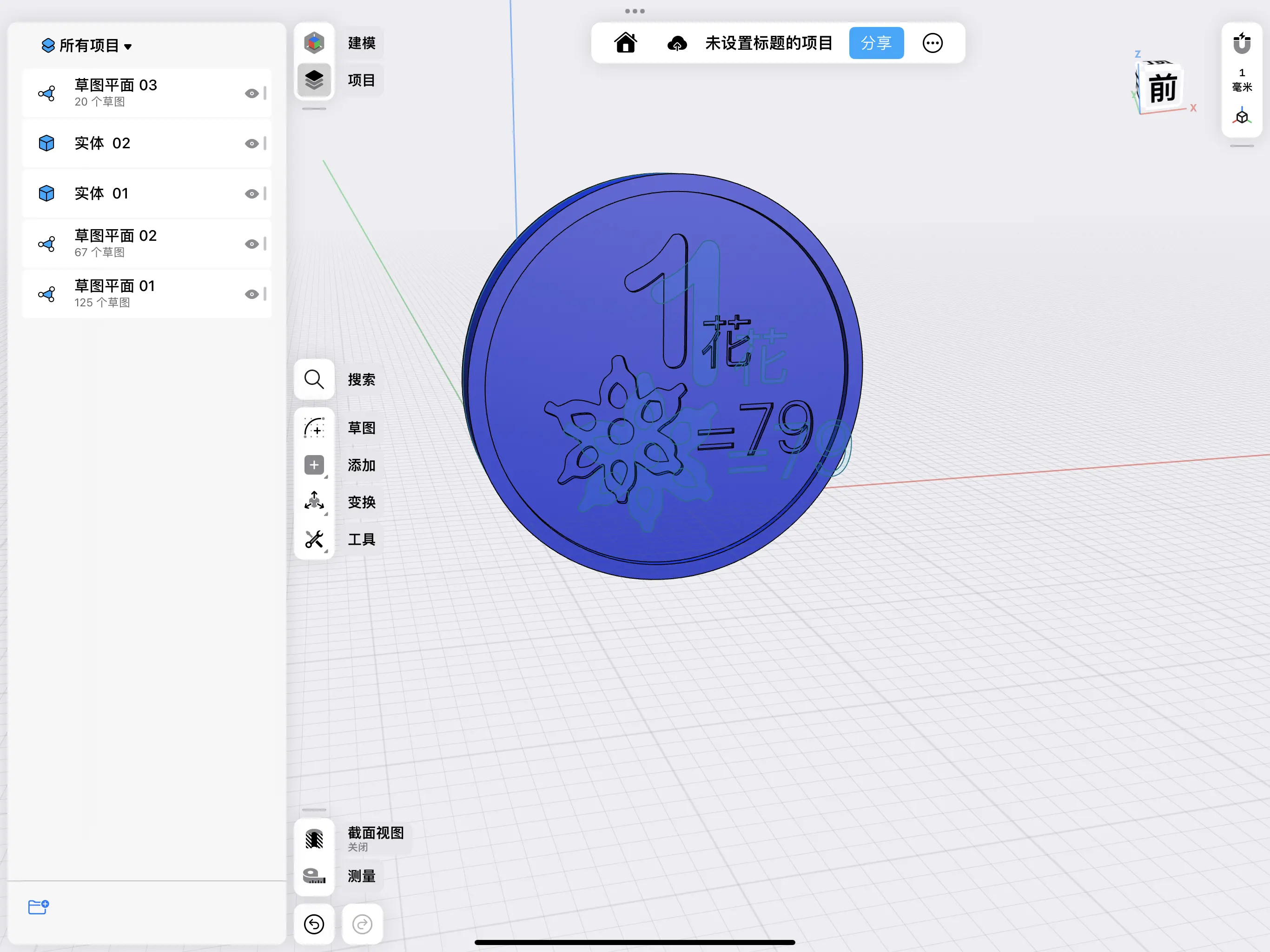This screenshot has width=1270, height=952.
Task: Select 草图平面 01 with 125 sketches
Action: (147, 295)
